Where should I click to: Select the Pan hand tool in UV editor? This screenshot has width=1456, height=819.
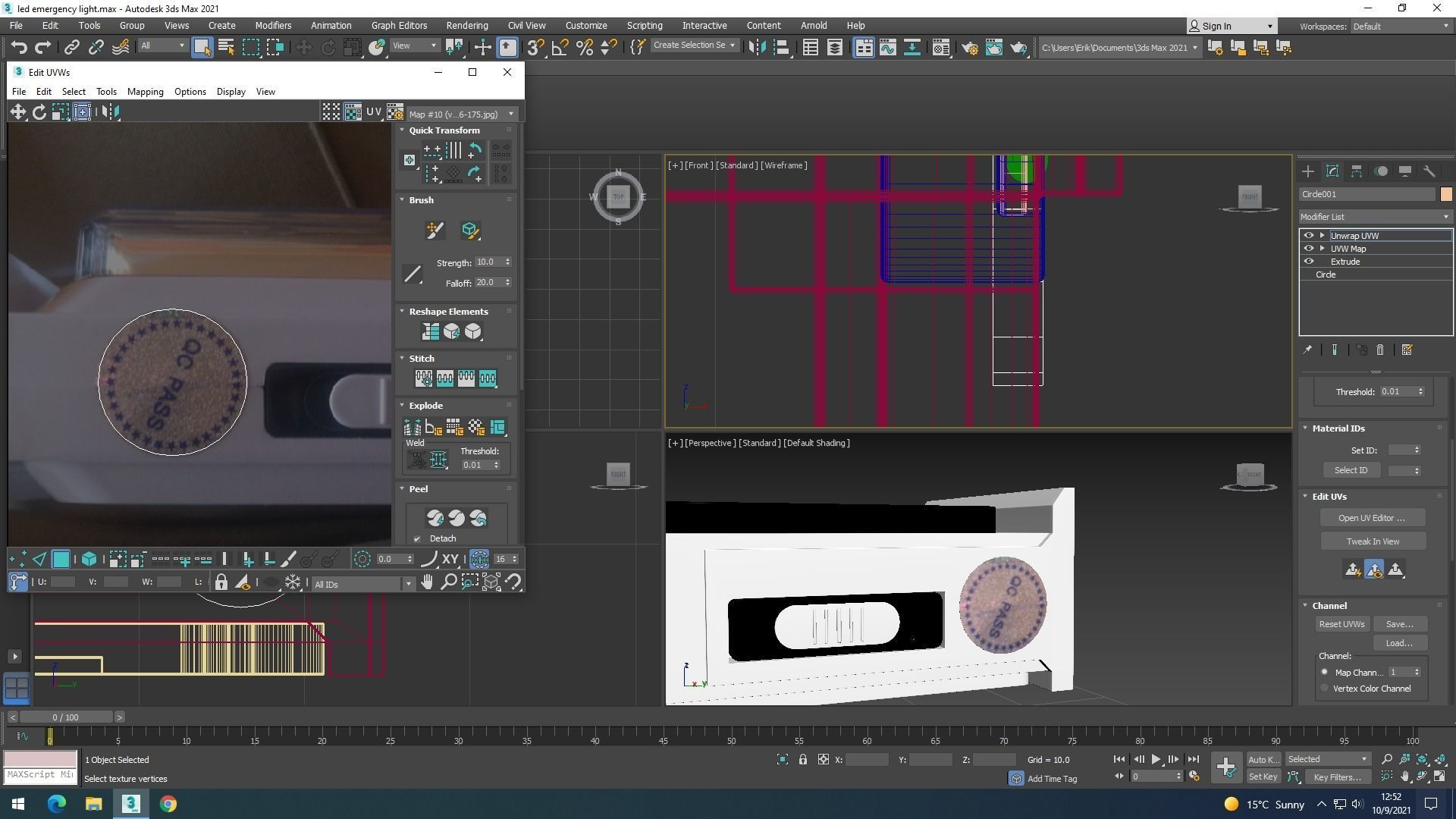coord(427,582)
